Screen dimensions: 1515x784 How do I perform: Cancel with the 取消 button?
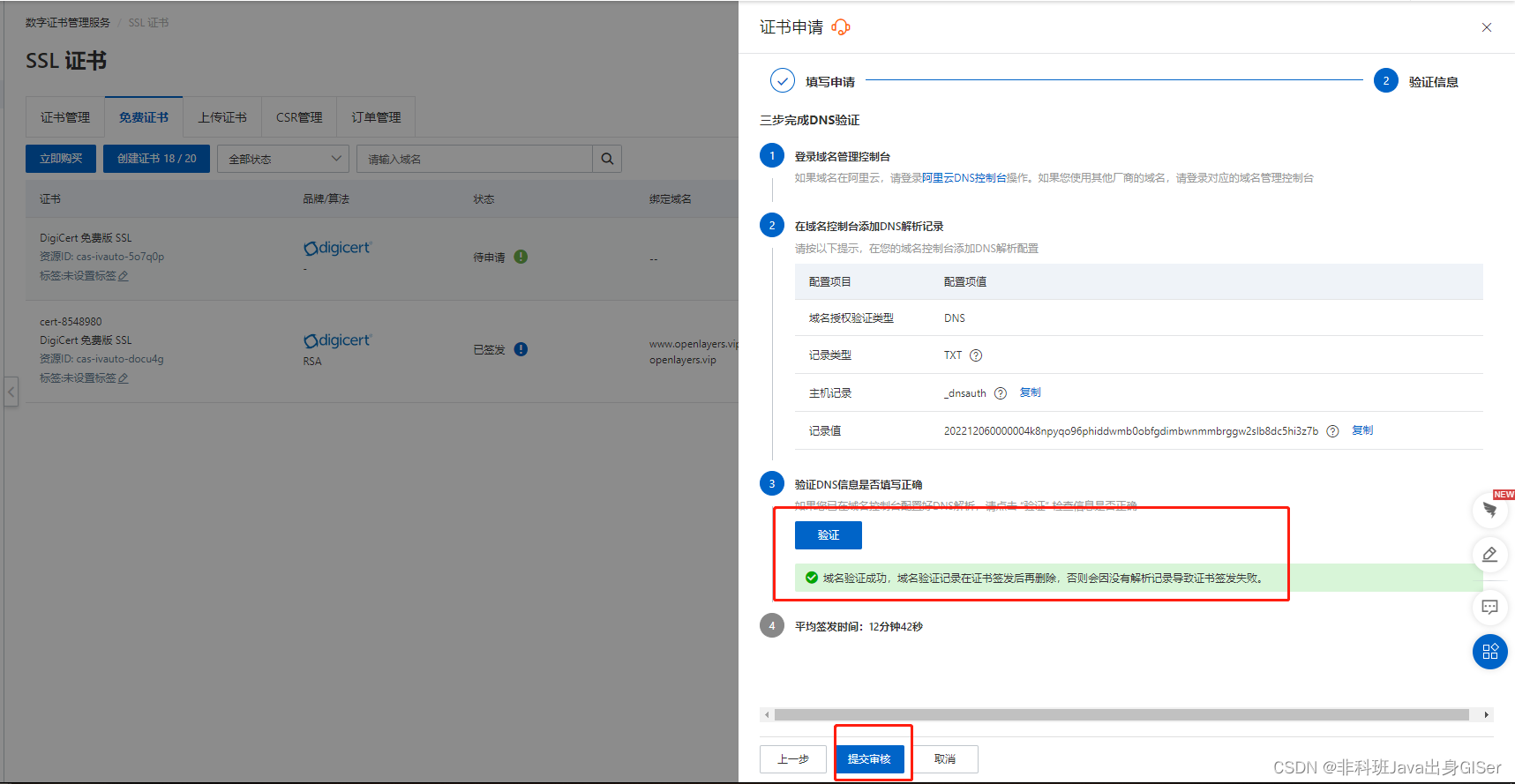point(945,759)
